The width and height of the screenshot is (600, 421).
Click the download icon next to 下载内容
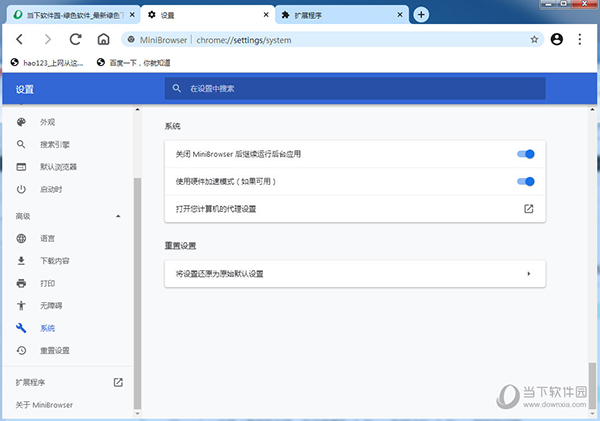pos(21,261)
